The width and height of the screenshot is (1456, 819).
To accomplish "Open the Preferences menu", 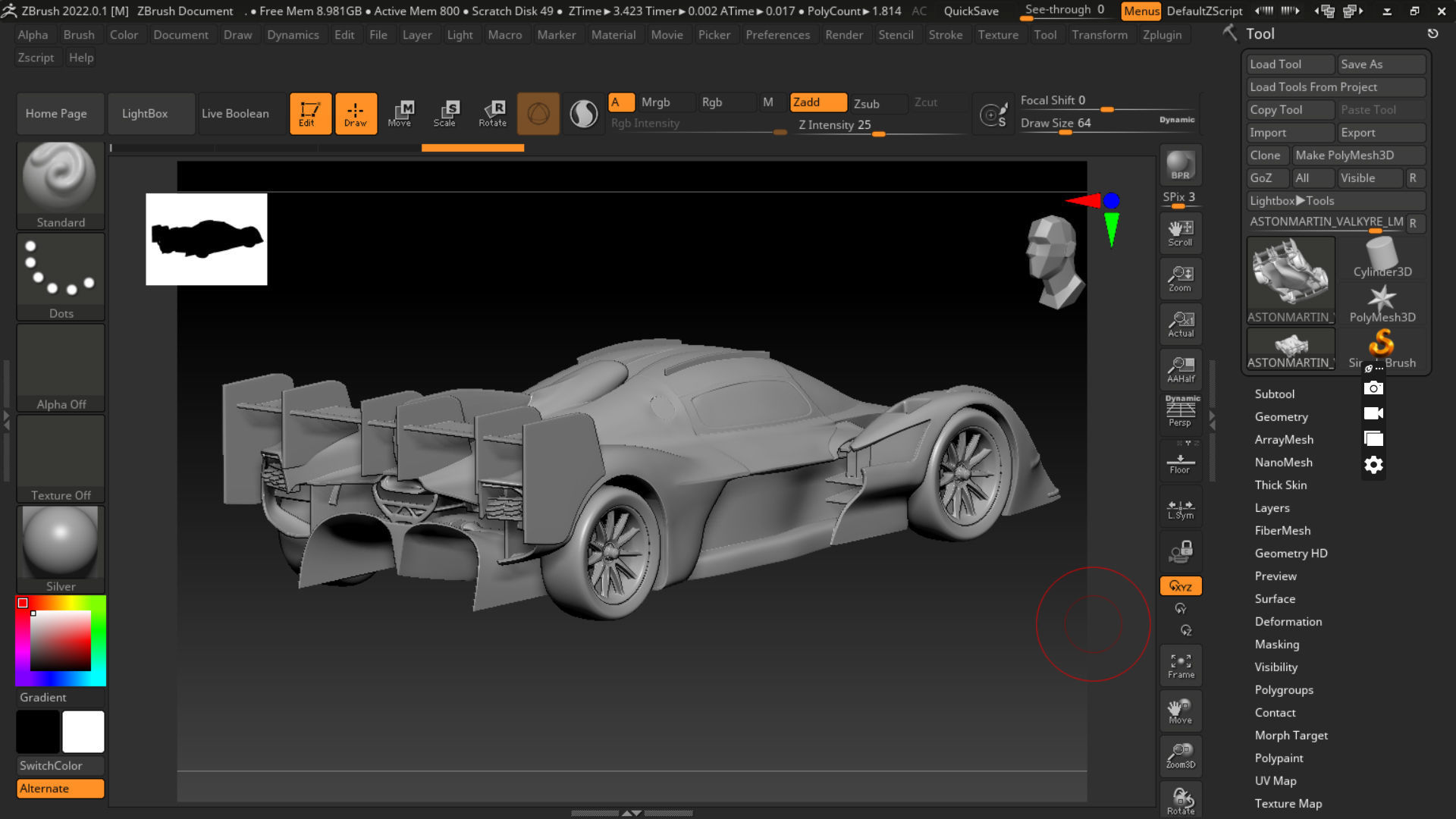I will (x=777, y=35).
